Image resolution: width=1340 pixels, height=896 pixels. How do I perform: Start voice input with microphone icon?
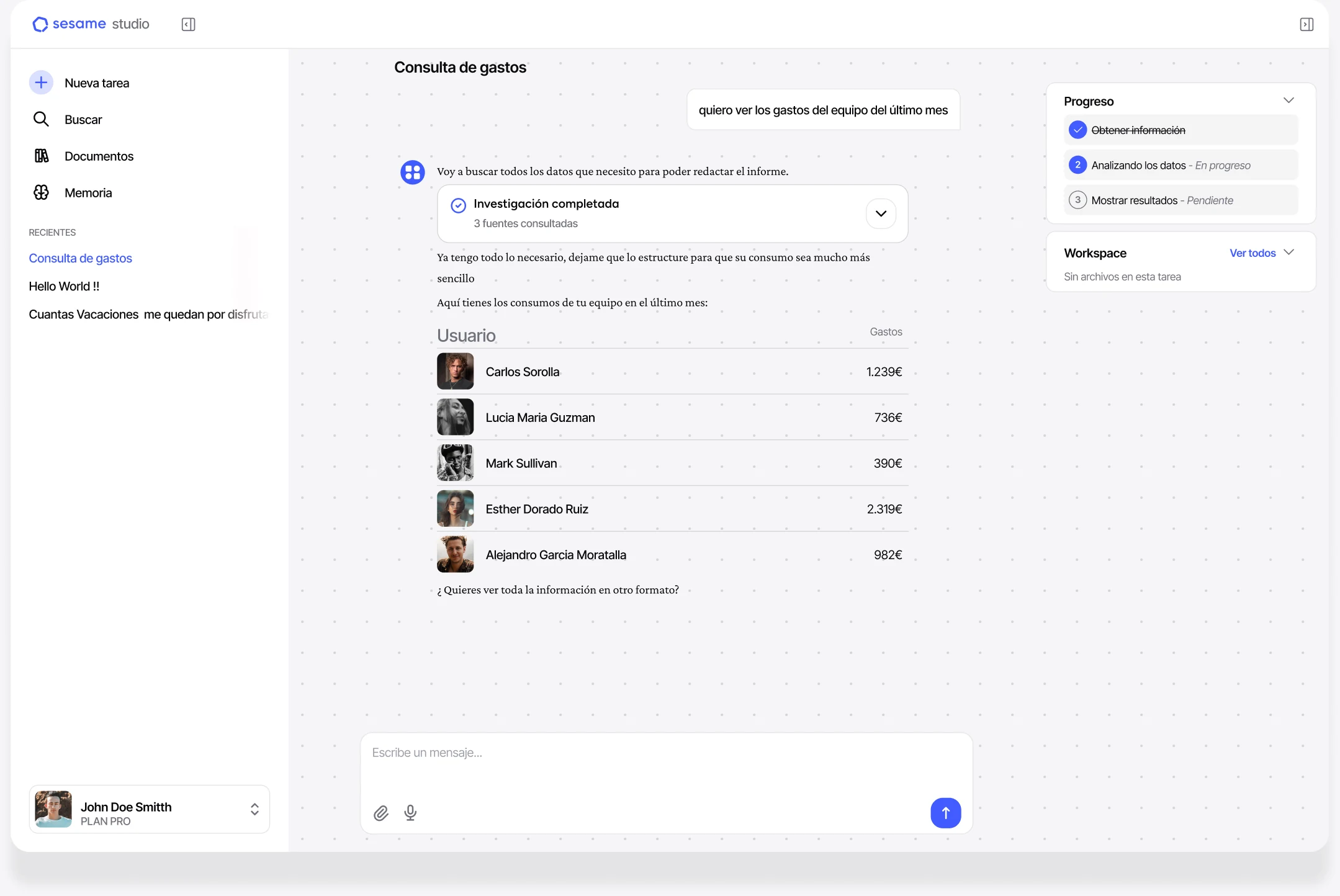tap(410, 813)
